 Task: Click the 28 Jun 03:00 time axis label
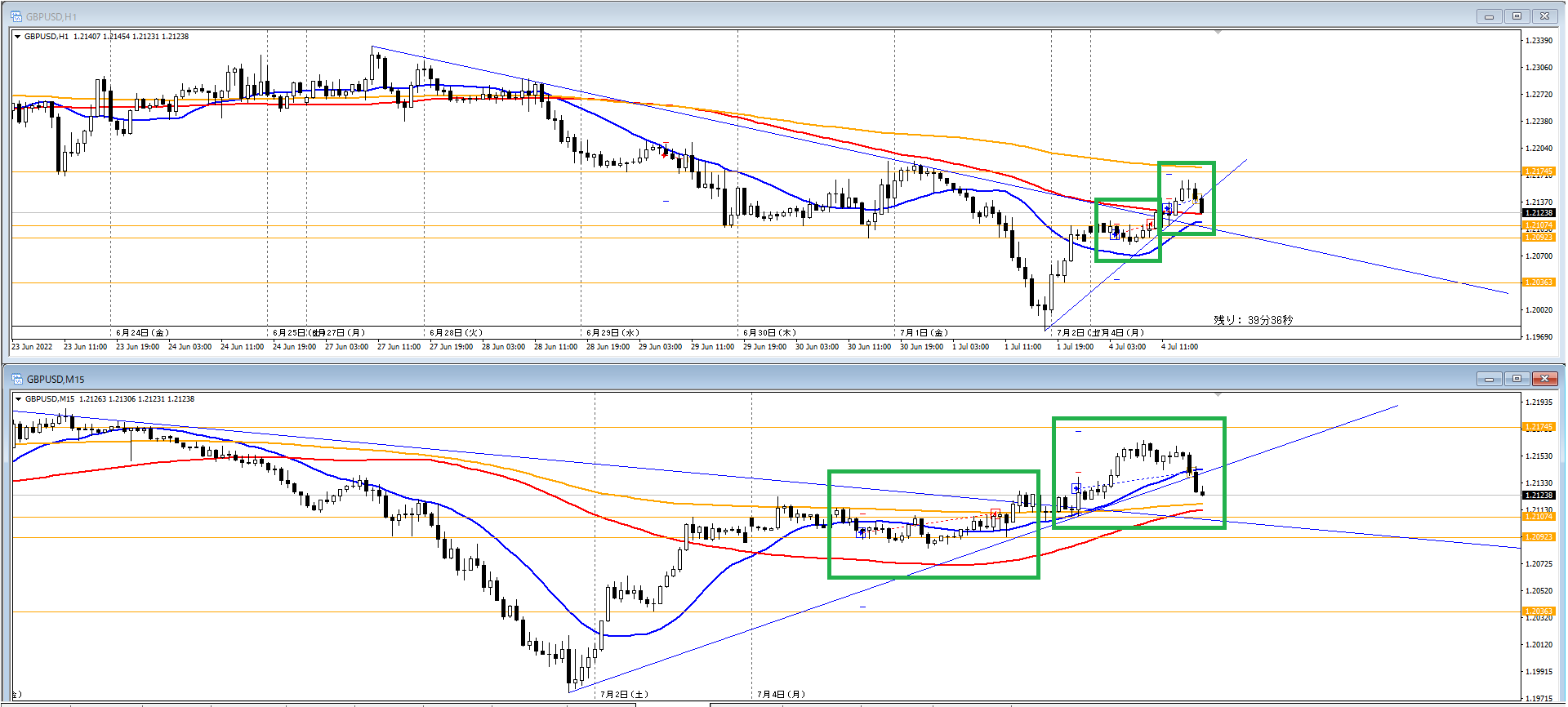[503, 347]
